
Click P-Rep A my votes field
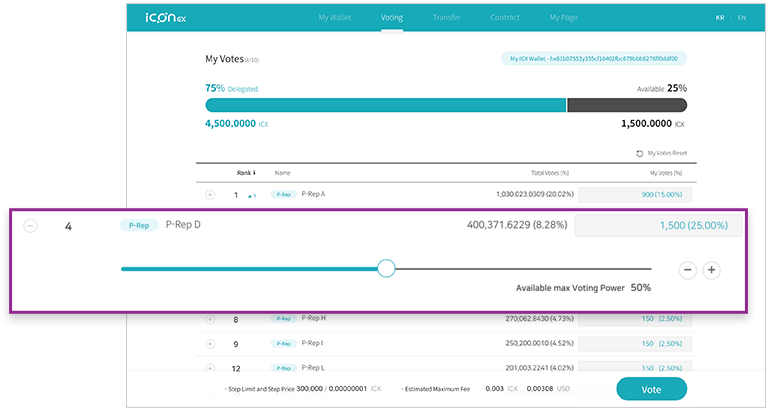pos(635,195)
